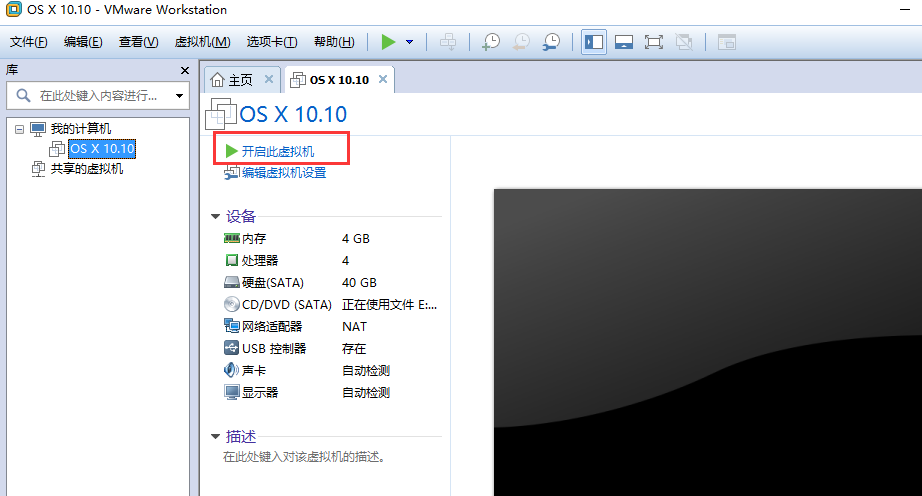Open the 文件(F) menu
922x496 pixels.
29,42
